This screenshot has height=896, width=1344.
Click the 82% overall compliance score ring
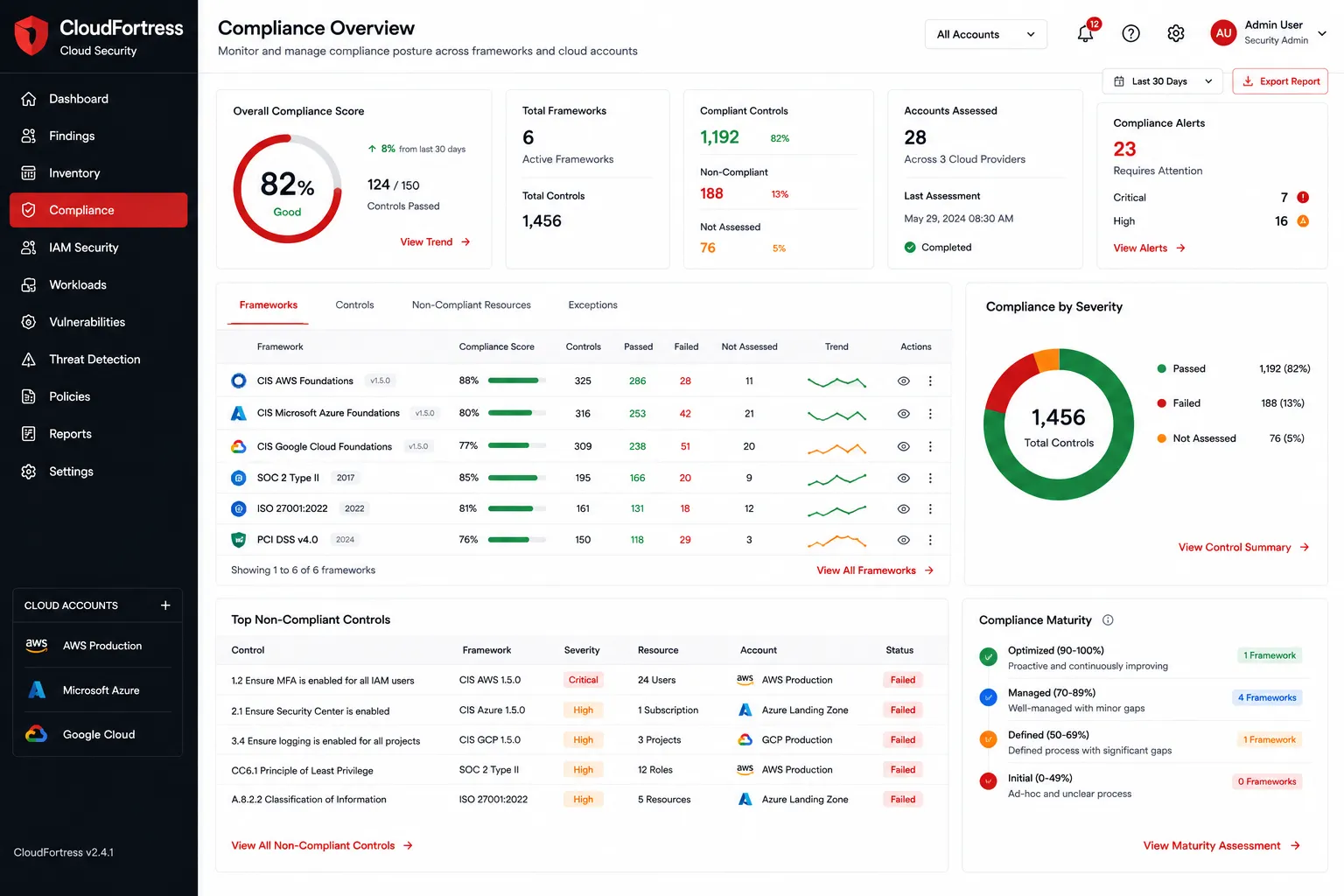(287, 189)
